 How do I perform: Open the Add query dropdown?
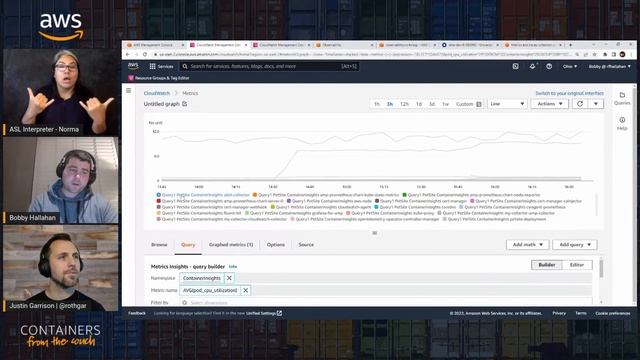(575, 244)
